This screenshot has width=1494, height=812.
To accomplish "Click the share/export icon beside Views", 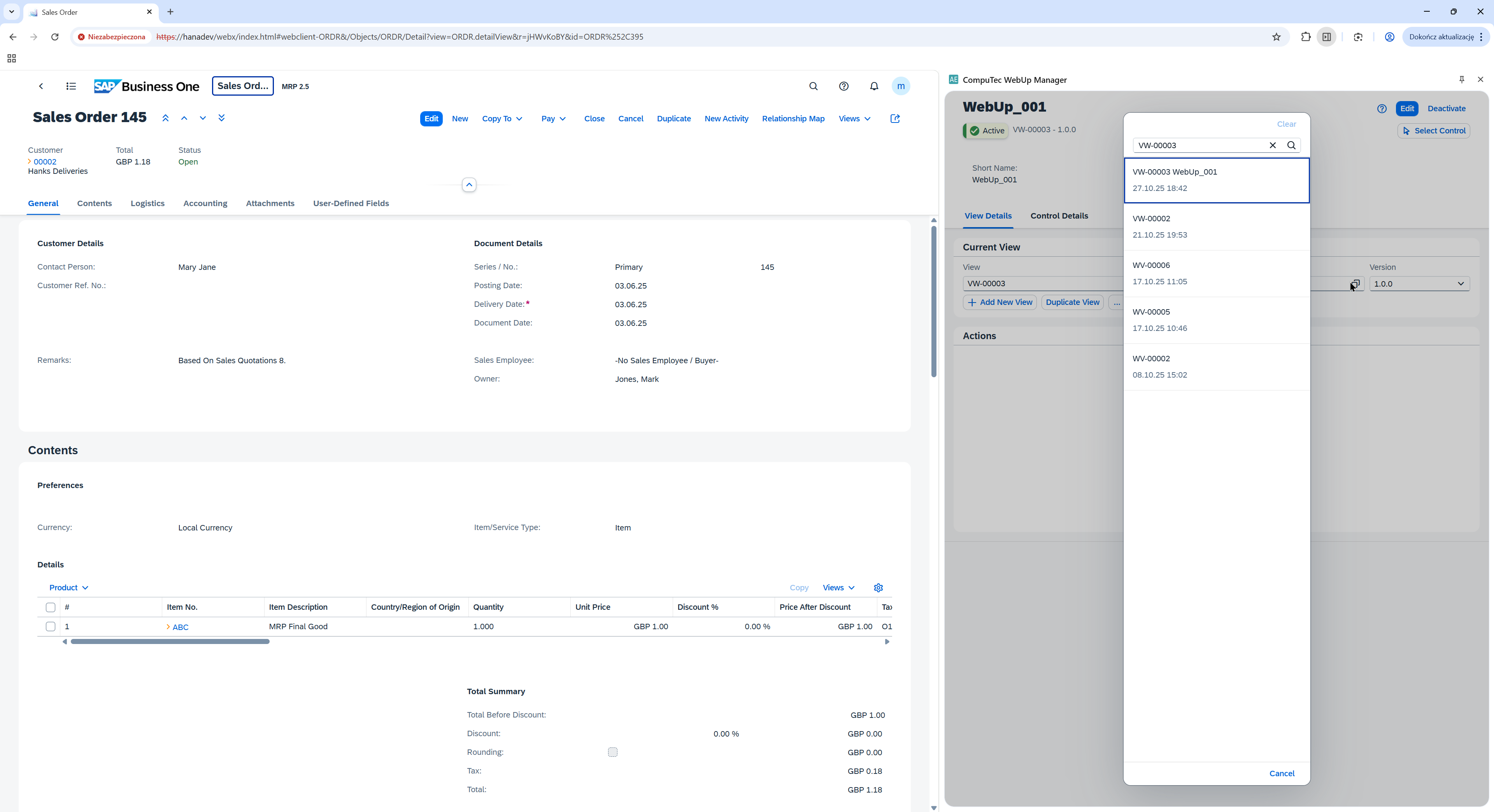I will tap(894, 119).
